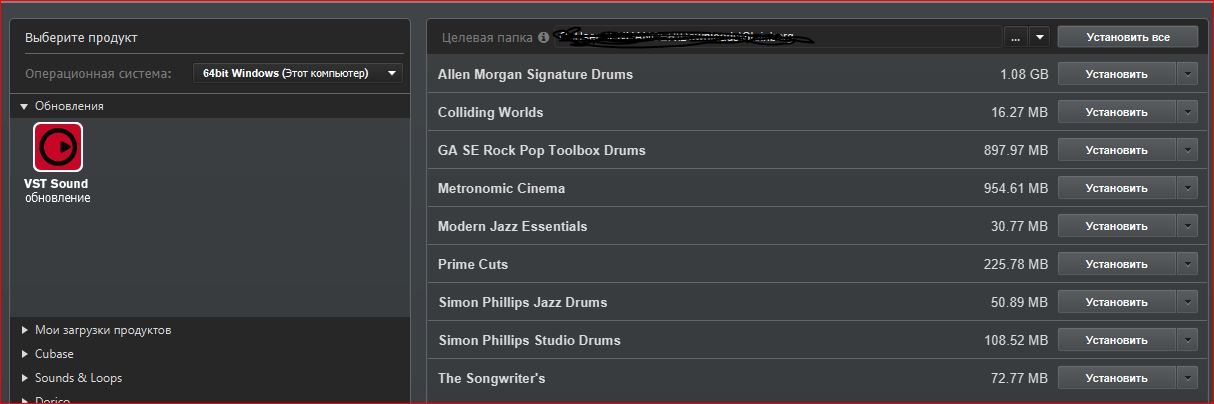The height and width of the screenshot is (404, 1214).
Task: Open install options for Colliding Worlds
Action: click(x=1187, y=112)
